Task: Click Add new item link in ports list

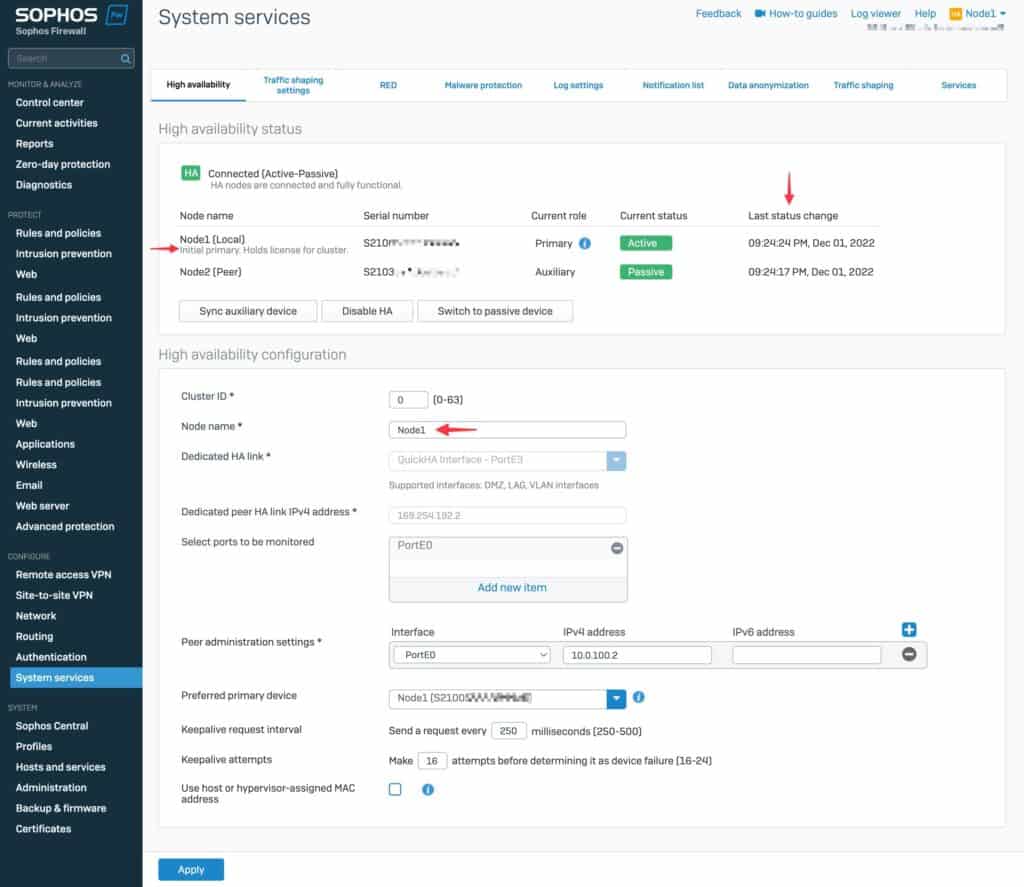Action: pos(512,587)
